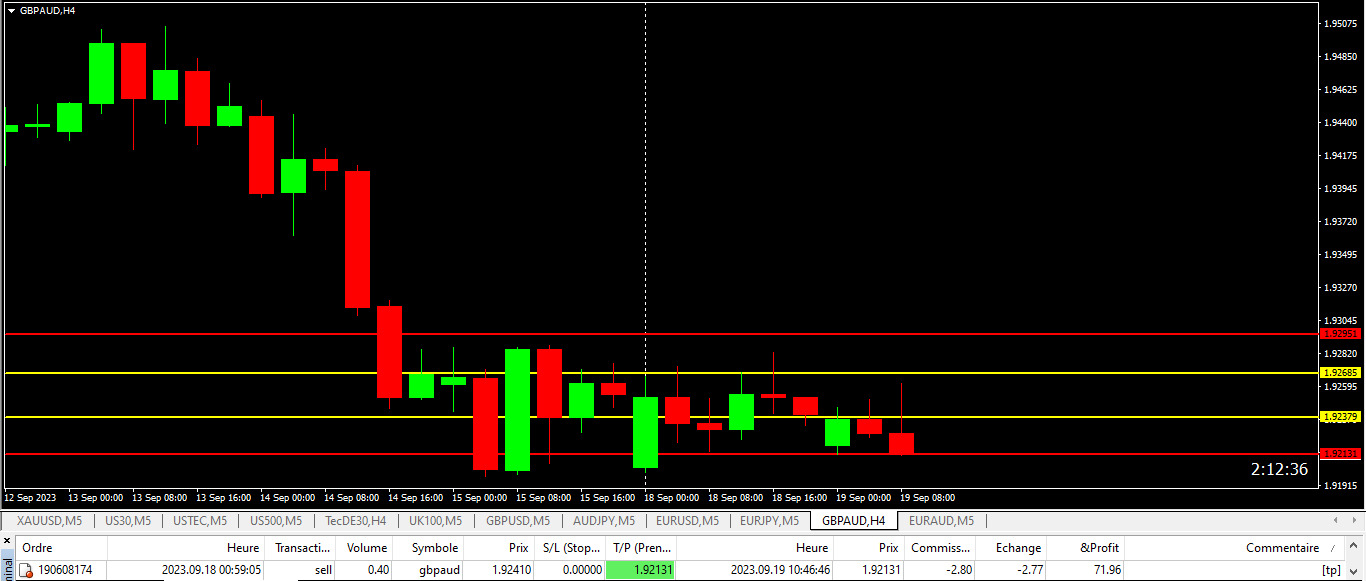This screenshot has width=1366, height=581.
Task: Click the [tp] comment cell
Action: pyautogui.click(x=1331, y=570)
